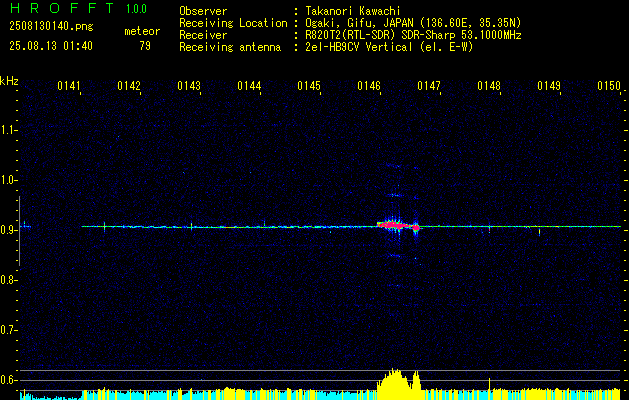Click the Observer label
Image resolution: width=629 pixels, height=400 pixels.
click(203, 11)
